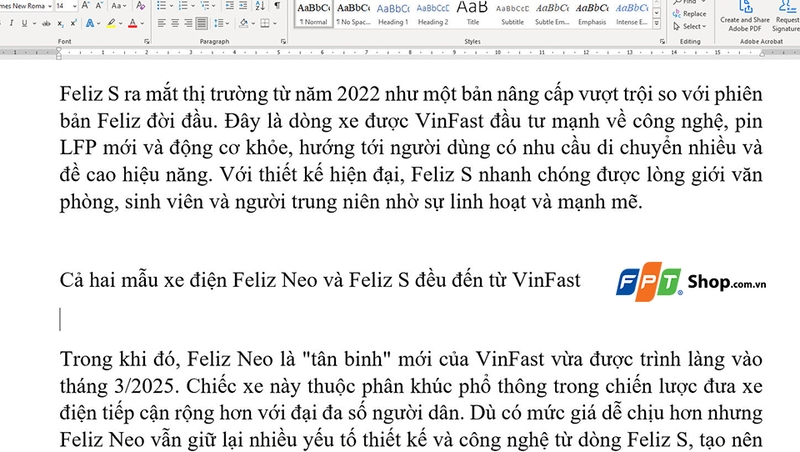The width and height of the screenshot is (800, 452).
Task: Place cursor in paragraph starting "Trong khi đó"
Action: [411, 399]
